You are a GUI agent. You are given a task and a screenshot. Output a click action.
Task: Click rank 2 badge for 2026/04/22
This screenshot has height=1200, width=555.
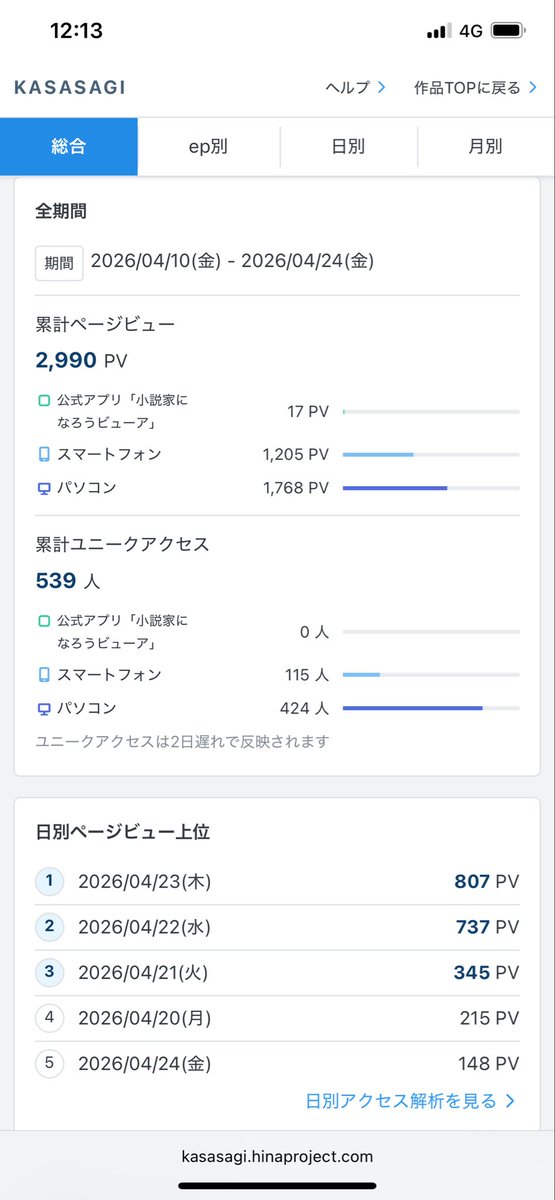click(49, 926)
